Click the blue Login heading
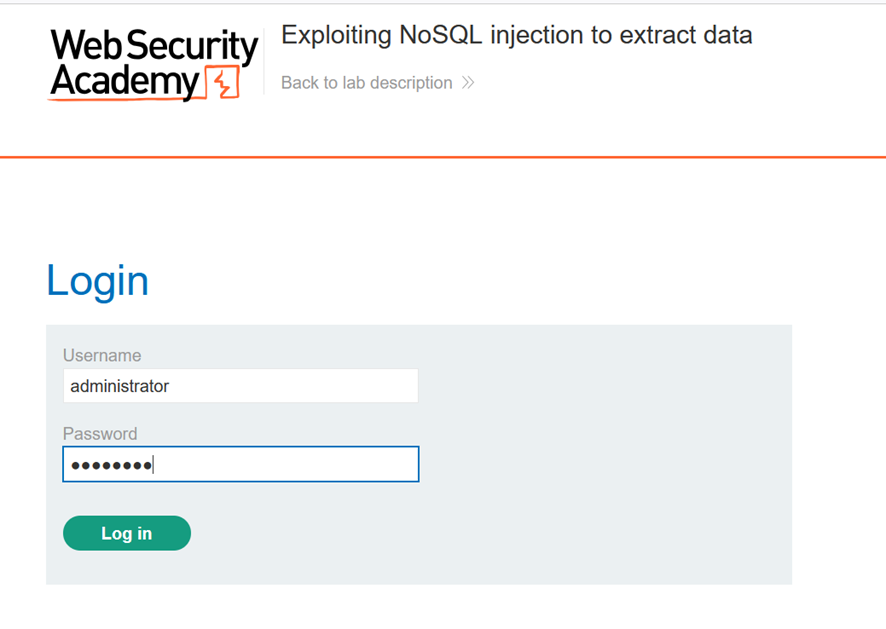 pos(97,281)
